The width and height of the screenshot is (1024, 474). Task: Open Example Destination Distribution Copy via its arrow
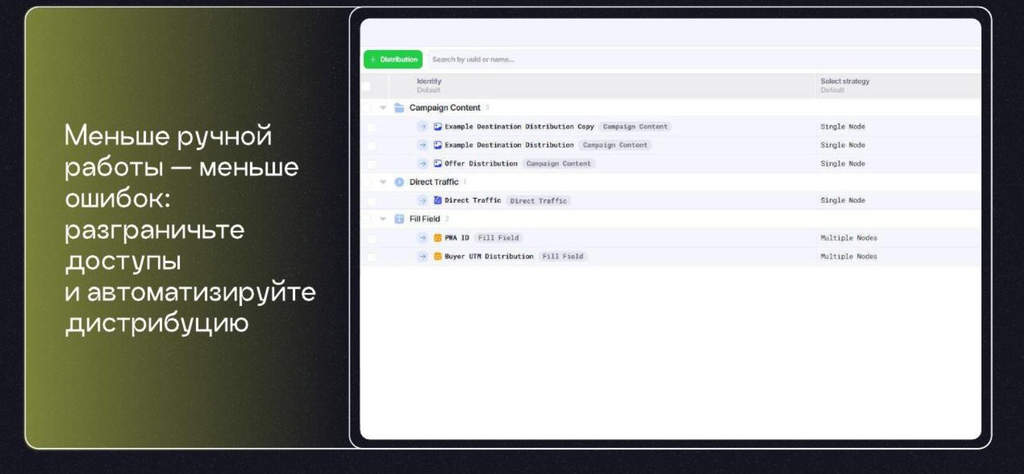pyautogui.click(x=423, y=127)
